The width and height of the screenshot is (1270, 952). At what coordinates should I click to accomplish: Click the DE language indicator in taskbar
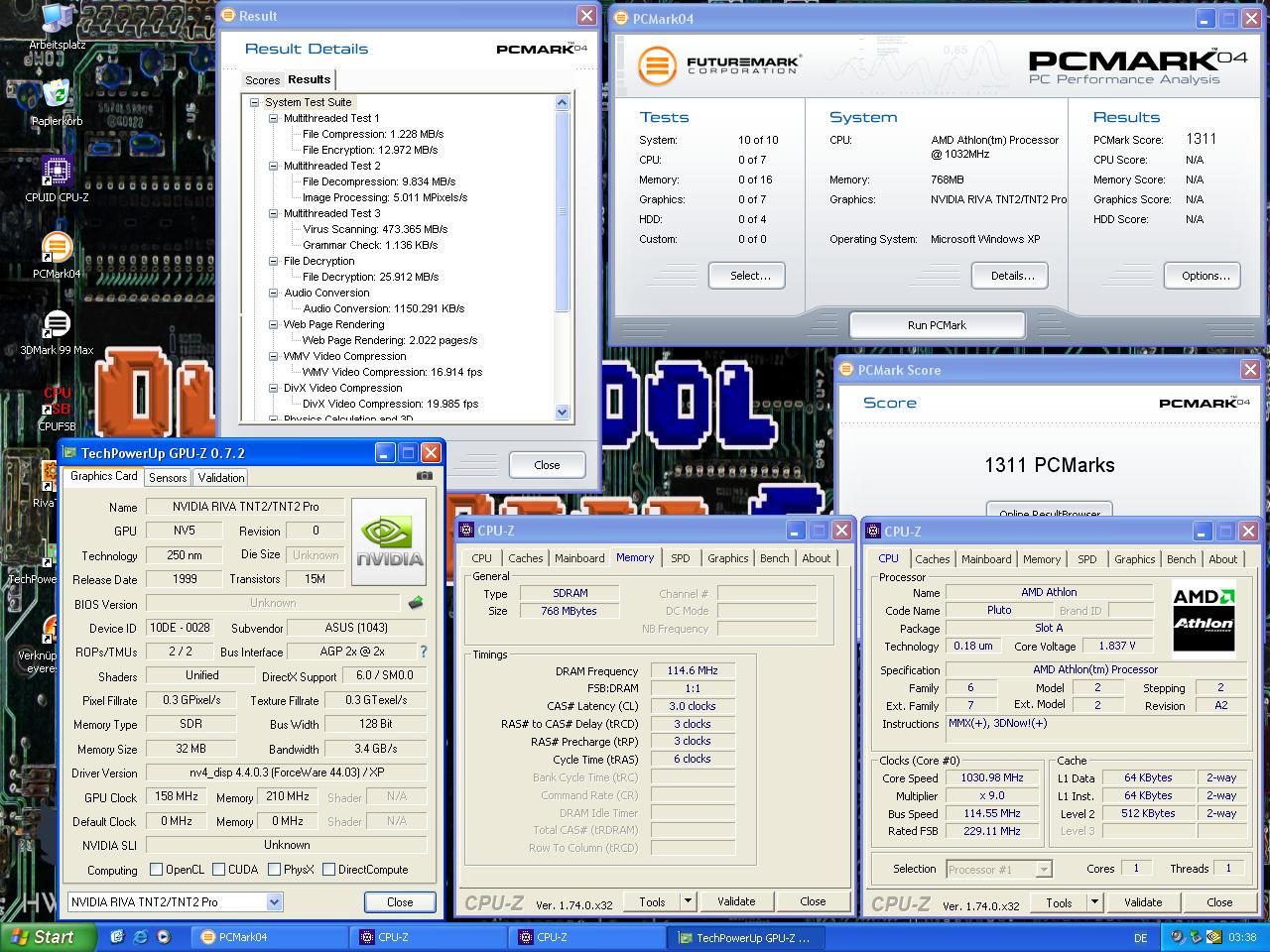1140,937
